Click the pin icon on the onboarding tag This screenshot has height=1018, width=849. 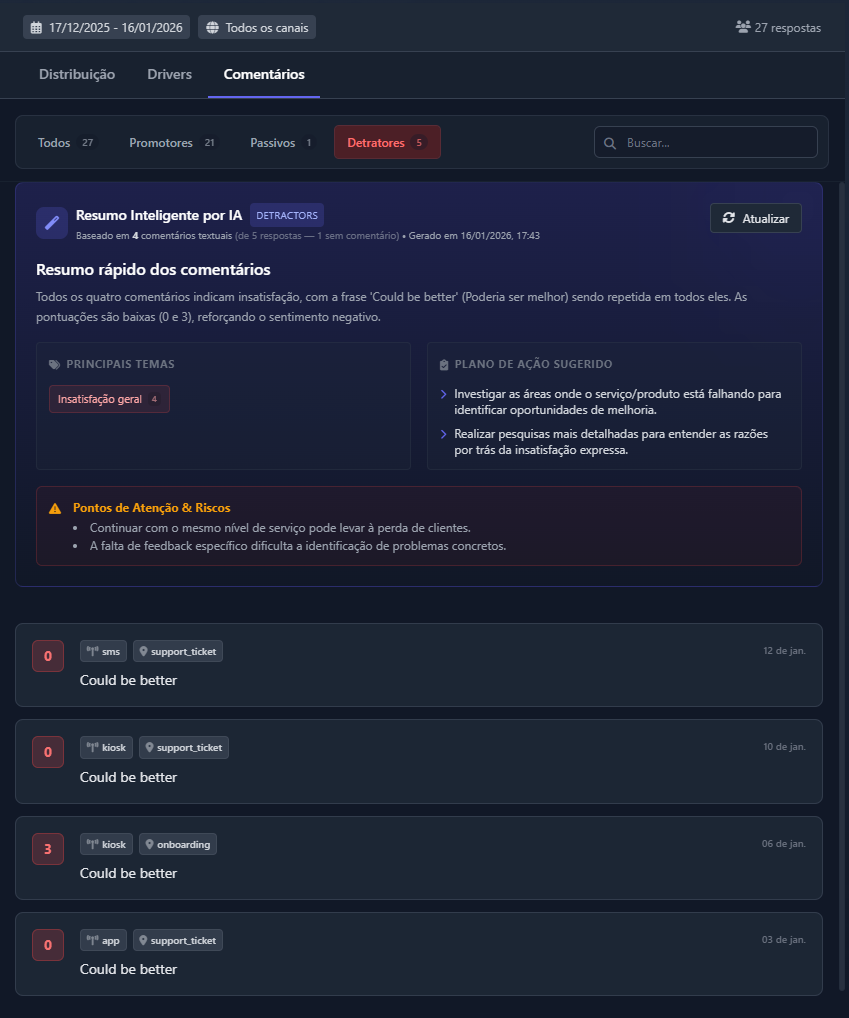[x=148, y=844]
